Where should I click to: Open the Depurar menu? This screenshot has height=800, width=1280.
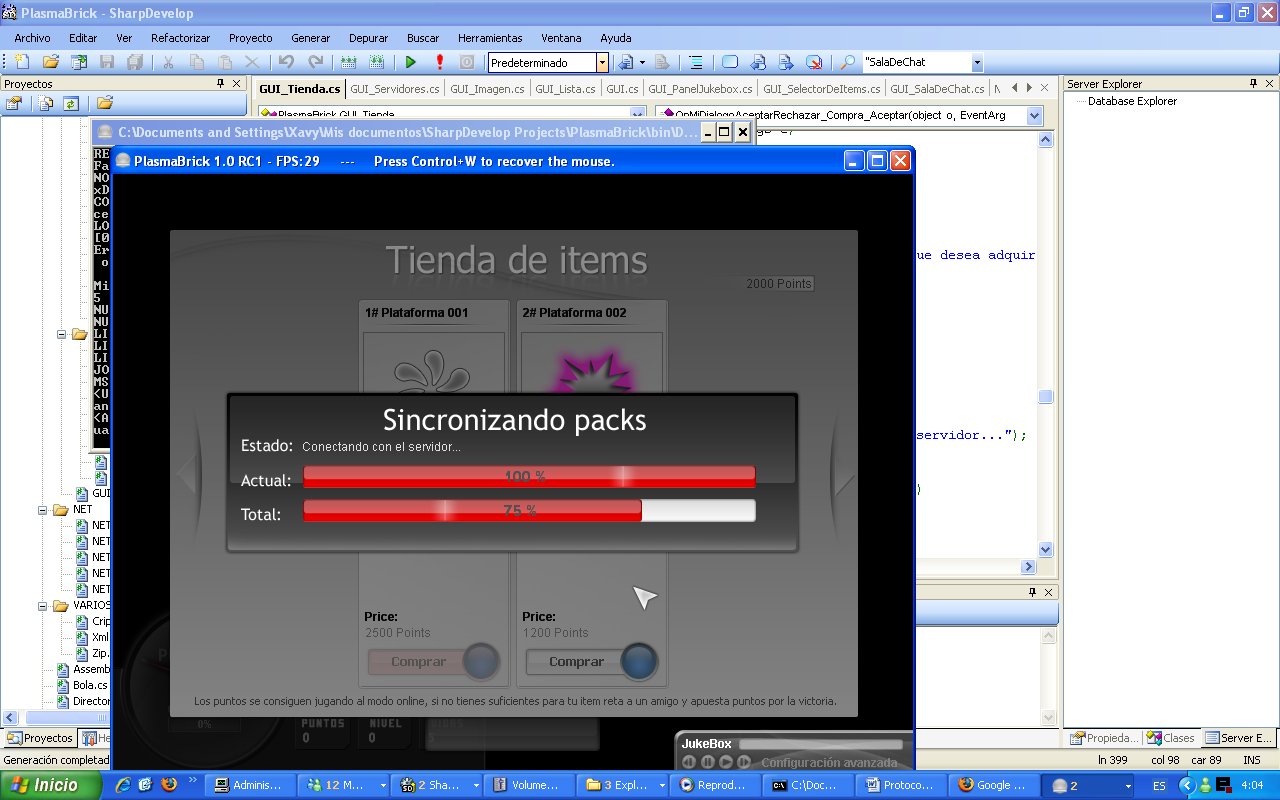coord(368,38)
